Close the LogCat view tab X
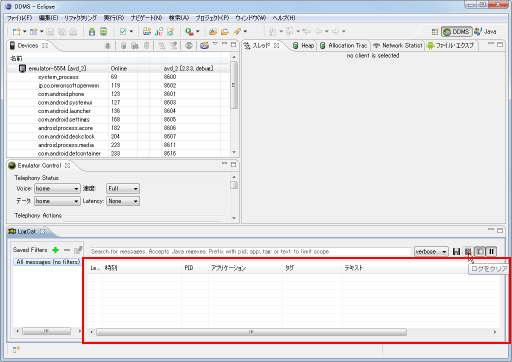512x362 pixels. 43,231
